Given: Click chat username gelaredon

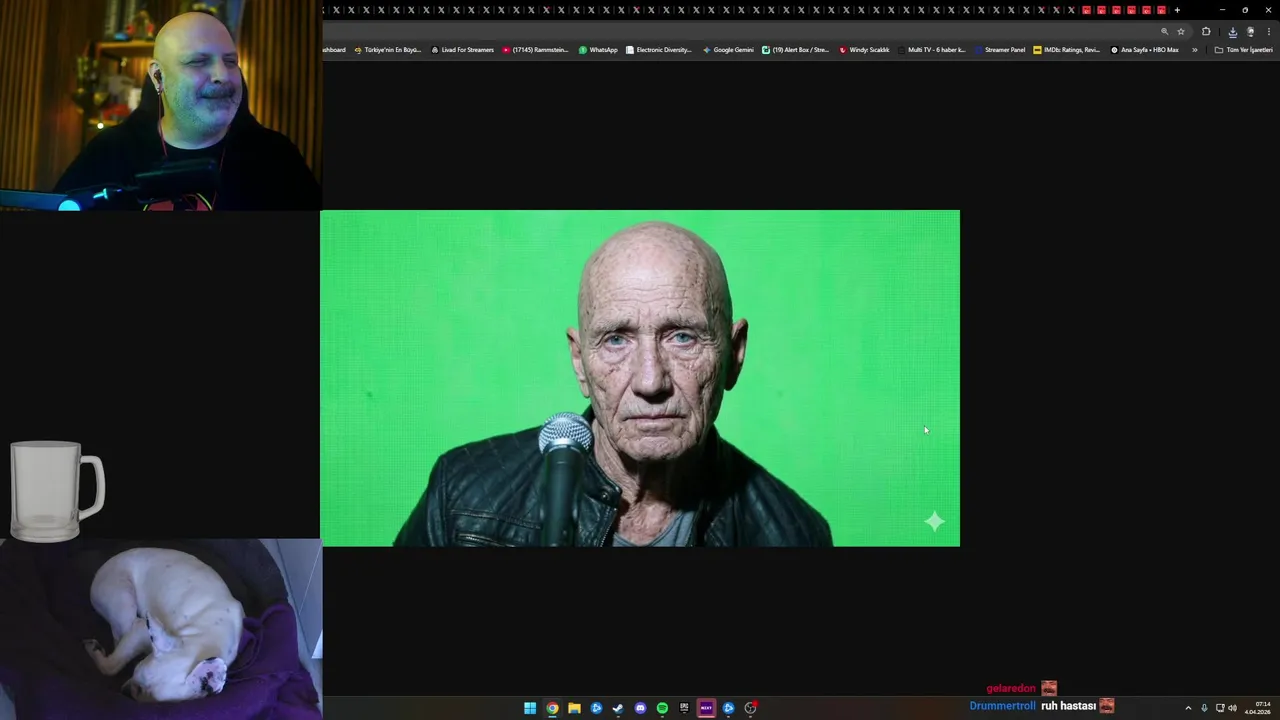Looking at the screenshot, I should point(1011,689).
